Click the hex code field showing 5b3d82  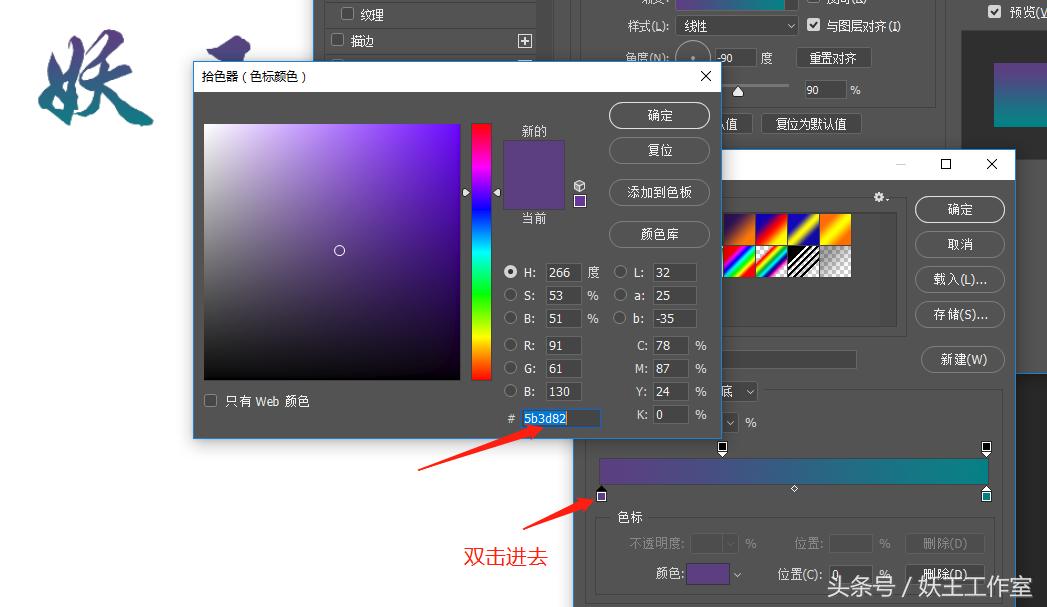click(x=560, y=418)
